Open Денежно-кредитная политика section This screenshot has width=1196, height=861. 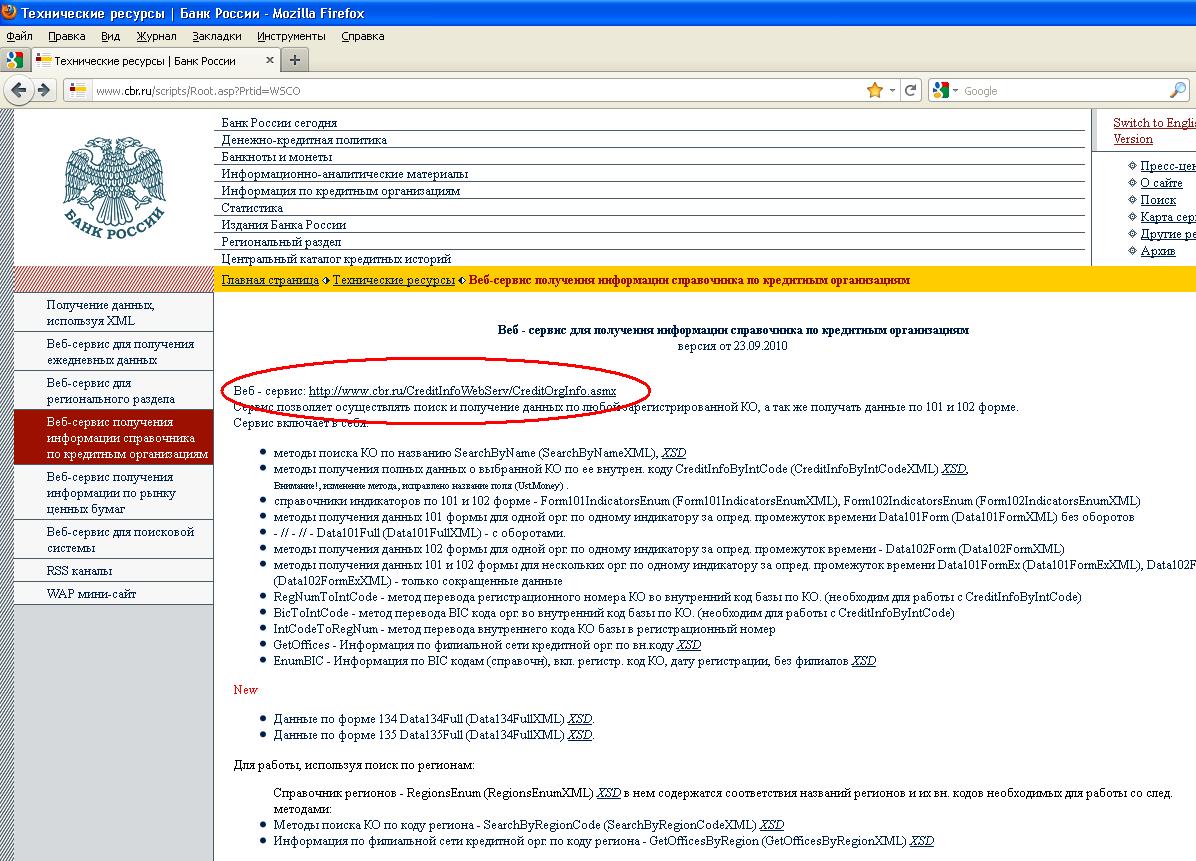[304, 140]
